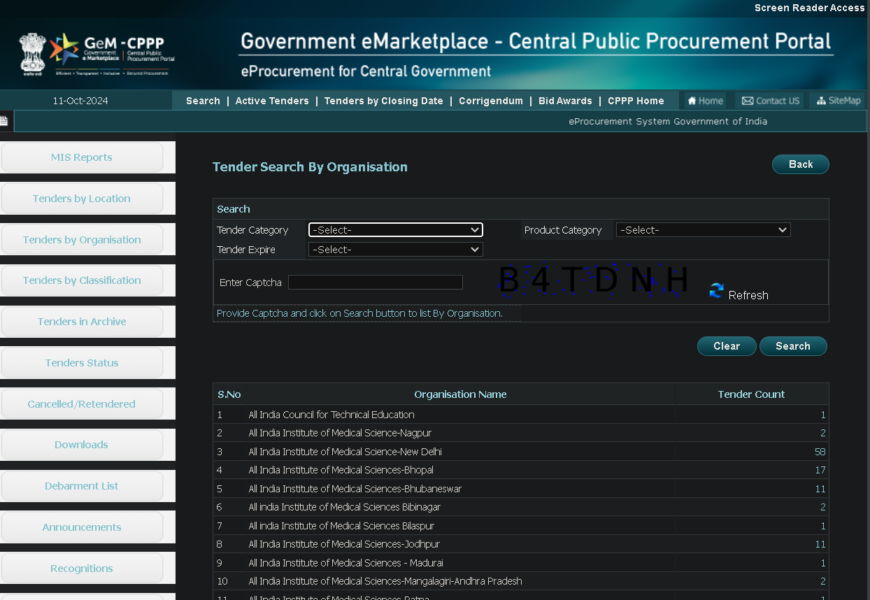Open Tenders by Location in sidebar

[x=82, y=199]
